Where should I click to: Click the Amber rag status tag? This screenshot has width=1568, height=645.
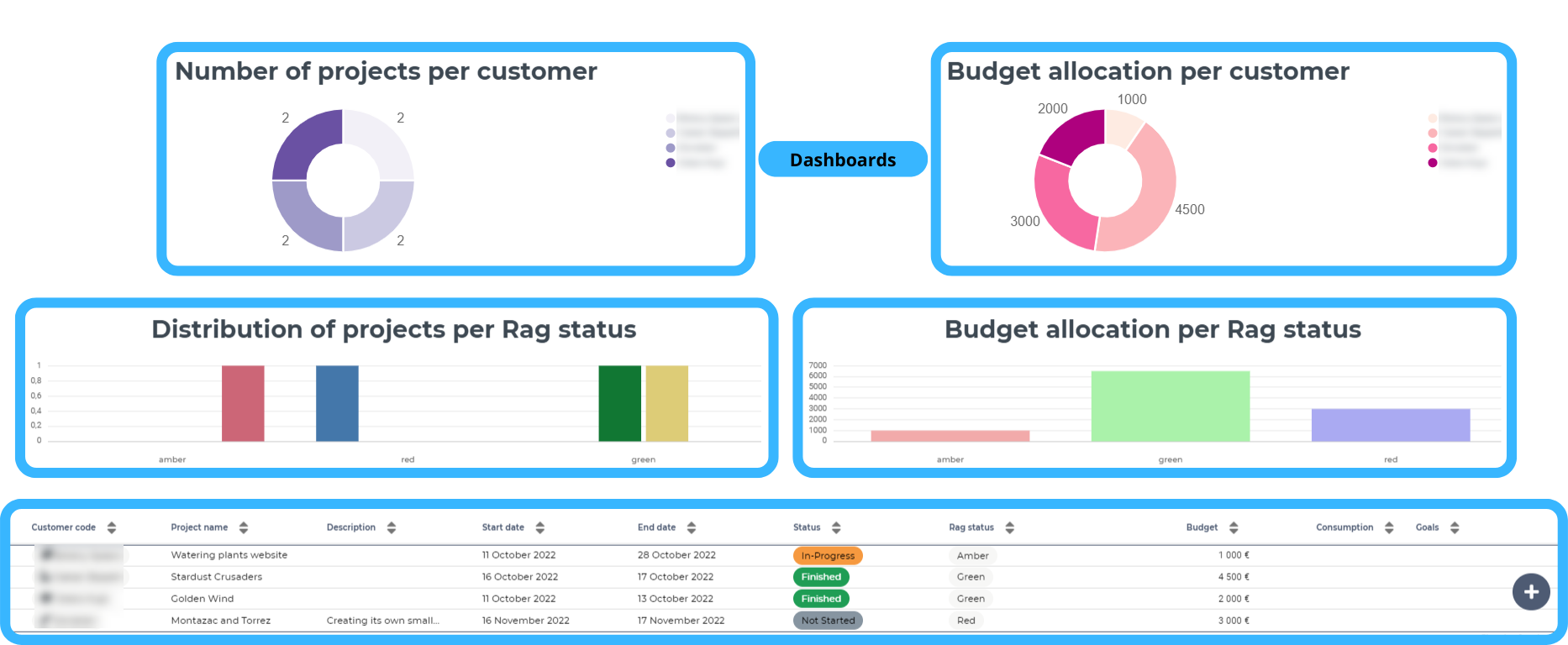click(x=972, y=556)
